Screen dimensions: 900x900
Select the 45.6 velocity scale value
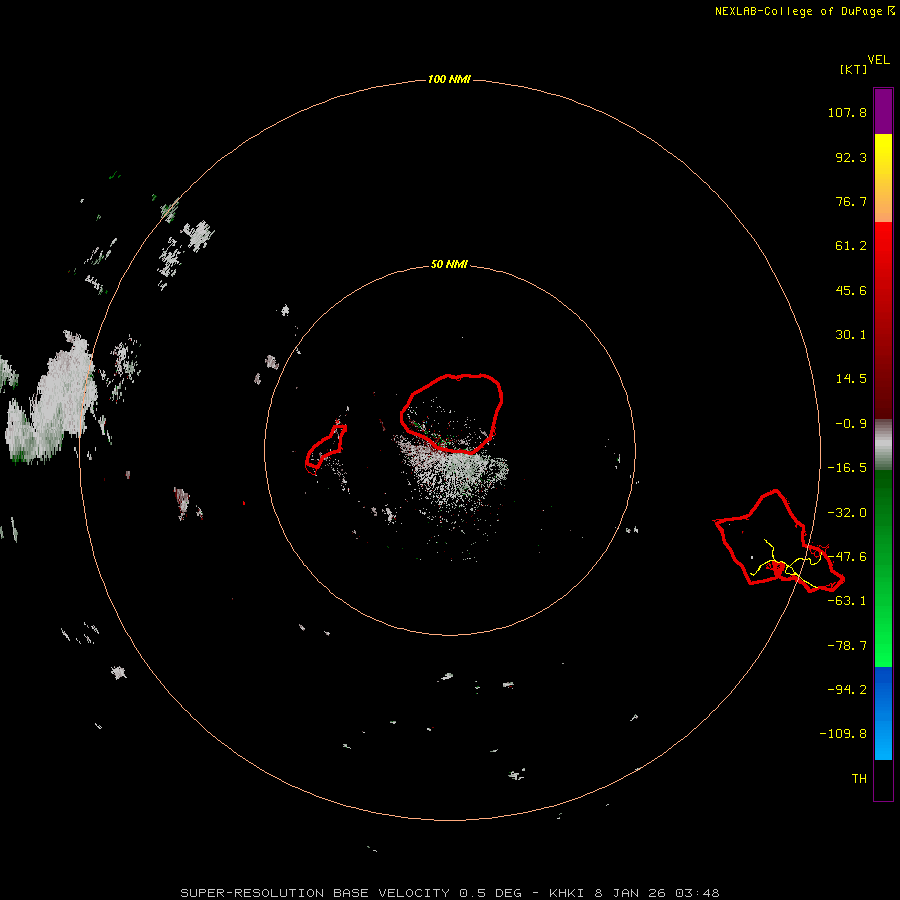[851, 290]
